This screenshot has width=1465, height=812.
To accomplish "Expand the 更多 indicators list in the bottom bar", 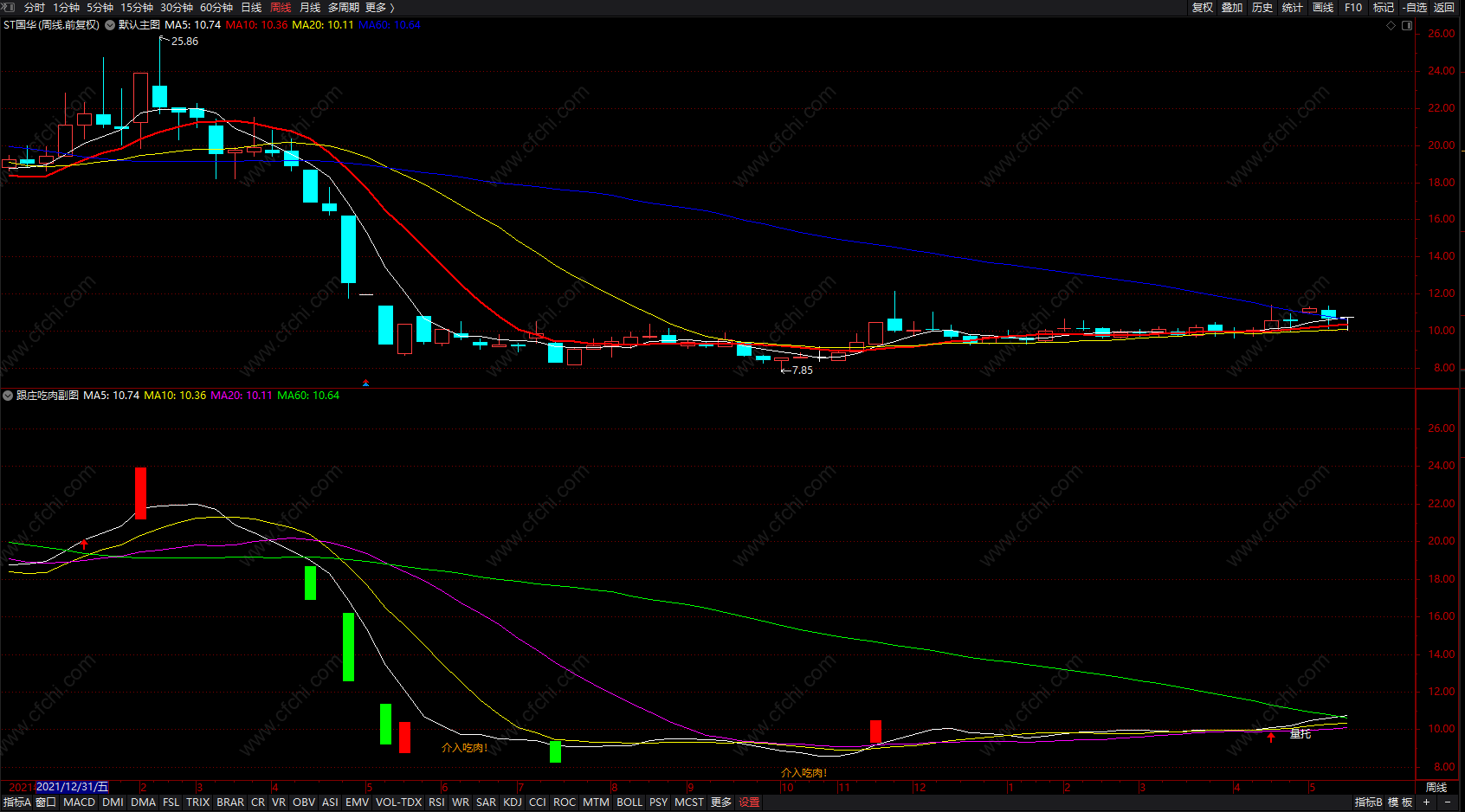I will coord(721,802).
